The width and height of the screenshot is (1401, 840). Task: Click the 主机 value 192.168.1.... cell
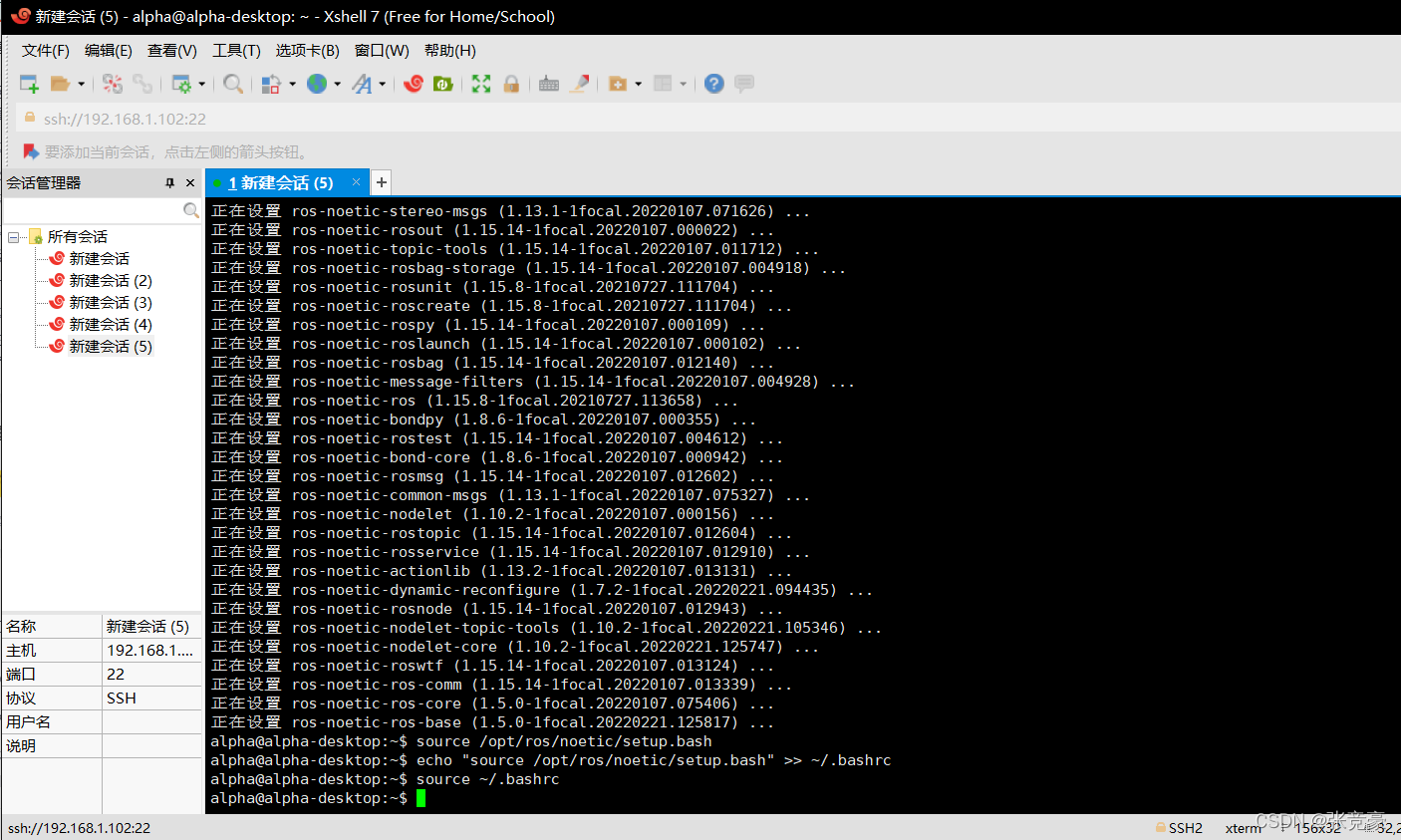tap(151, 650)
